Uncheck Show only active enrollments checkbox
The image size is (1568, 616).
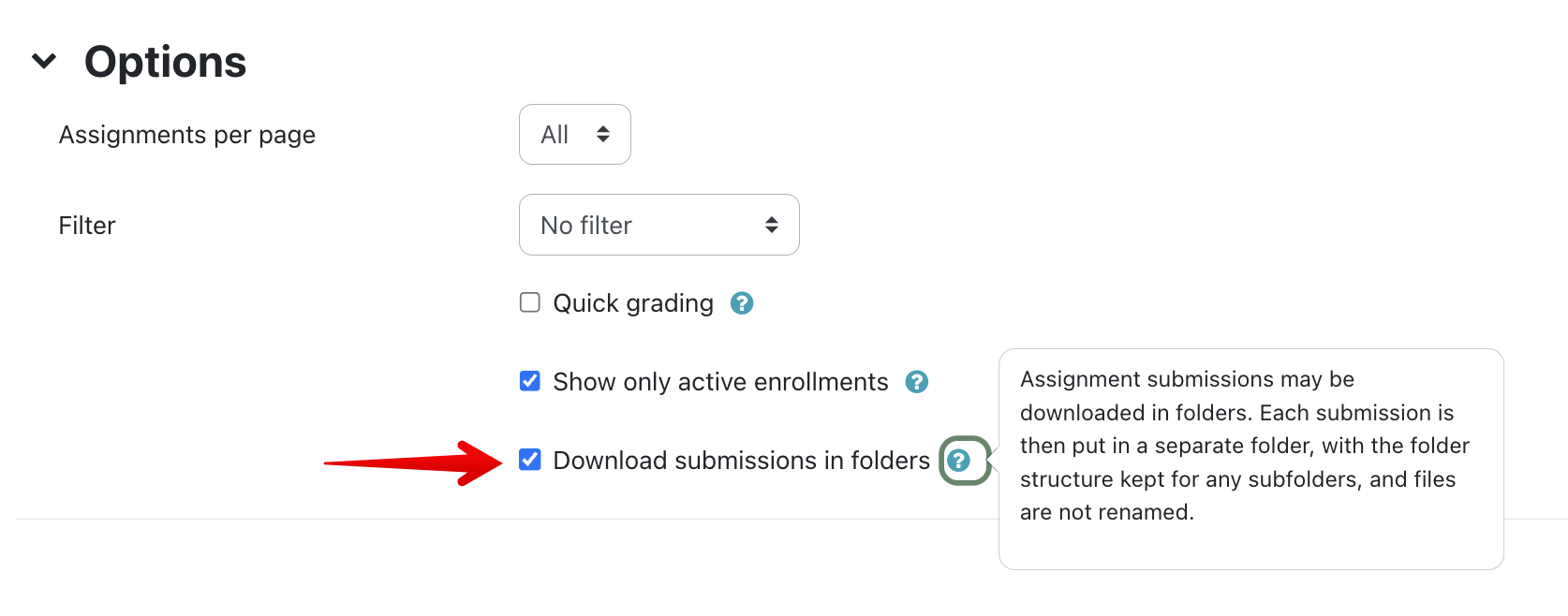(530, 381)
